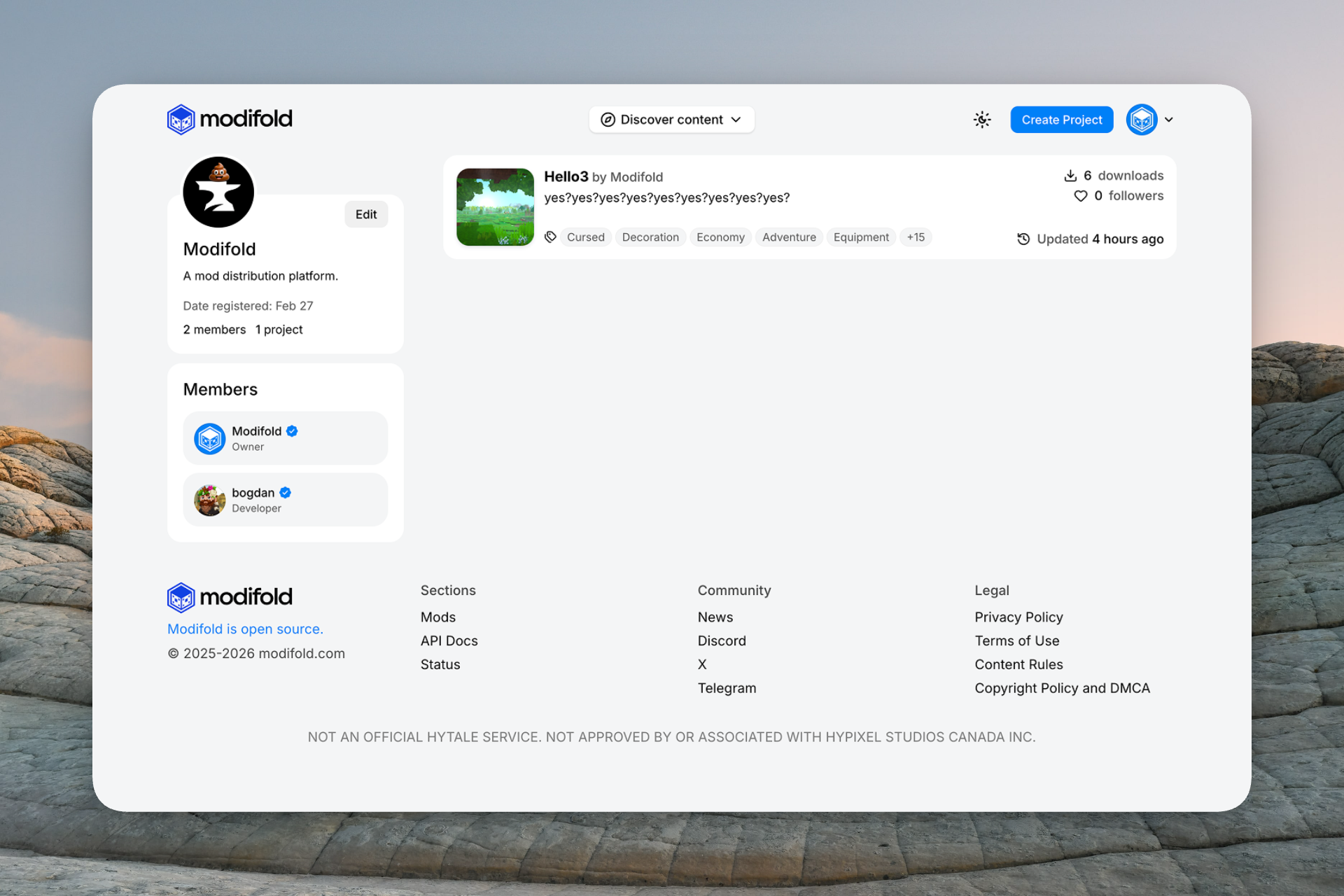Open the Hello3 project thumbnail image

tap(495, 206)
